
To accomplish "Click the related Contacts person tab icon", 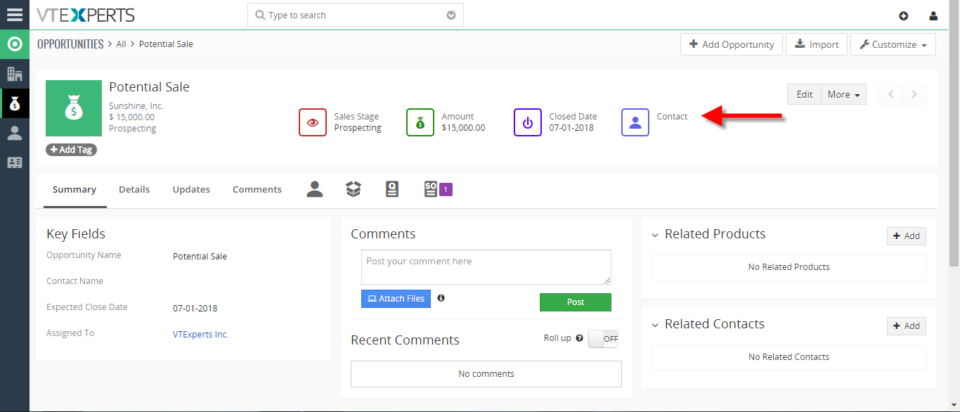I will pos(315,189).
